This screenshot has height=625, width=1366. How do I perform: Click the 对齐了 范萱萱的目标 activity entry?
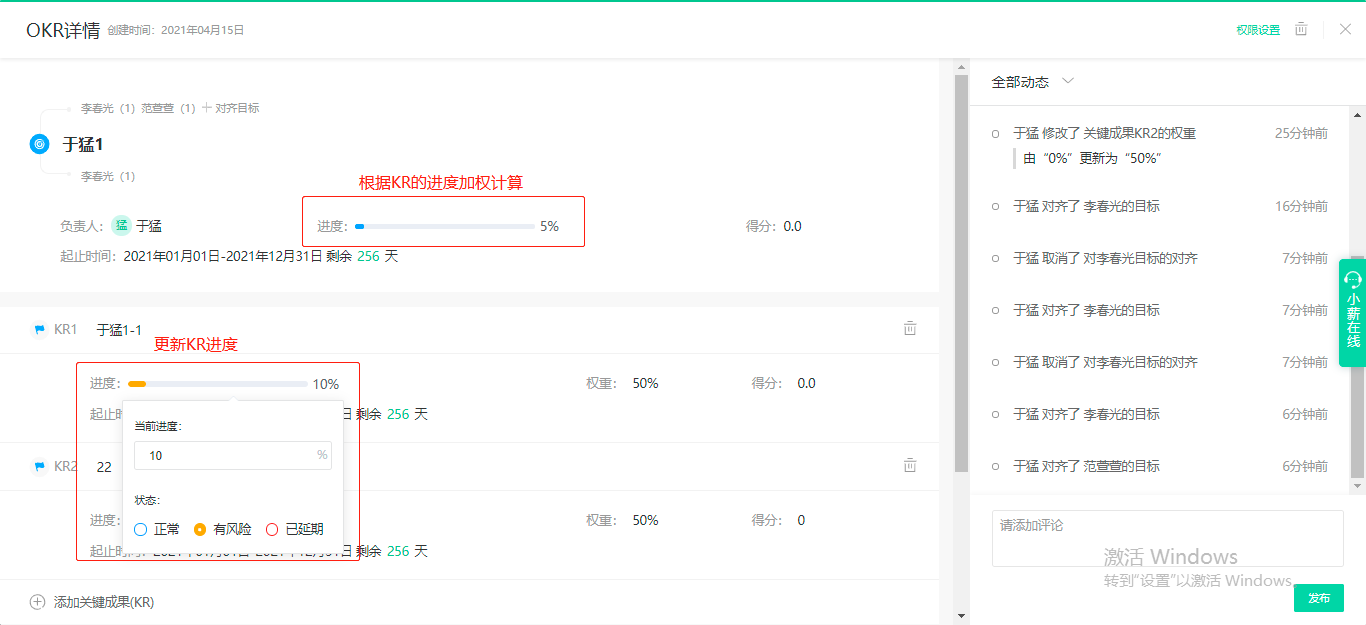pyautogui.click(x=1086, y=466)
